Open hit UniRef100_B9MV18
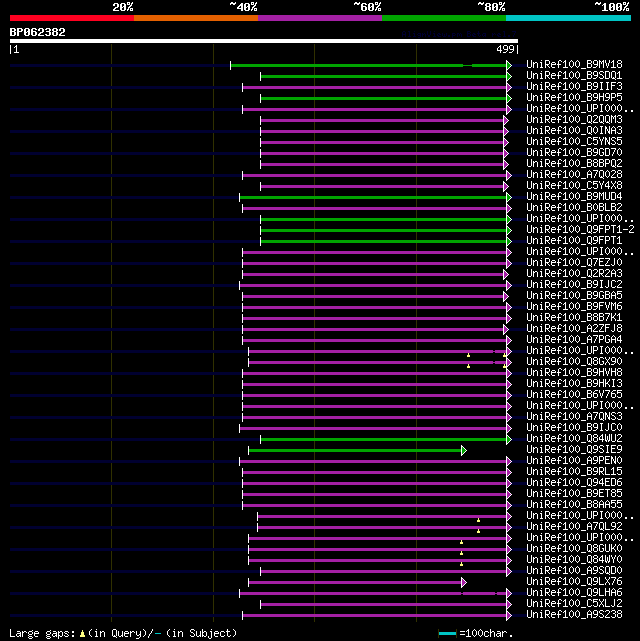This screenshot has width=640, height=641. (574, 65)
